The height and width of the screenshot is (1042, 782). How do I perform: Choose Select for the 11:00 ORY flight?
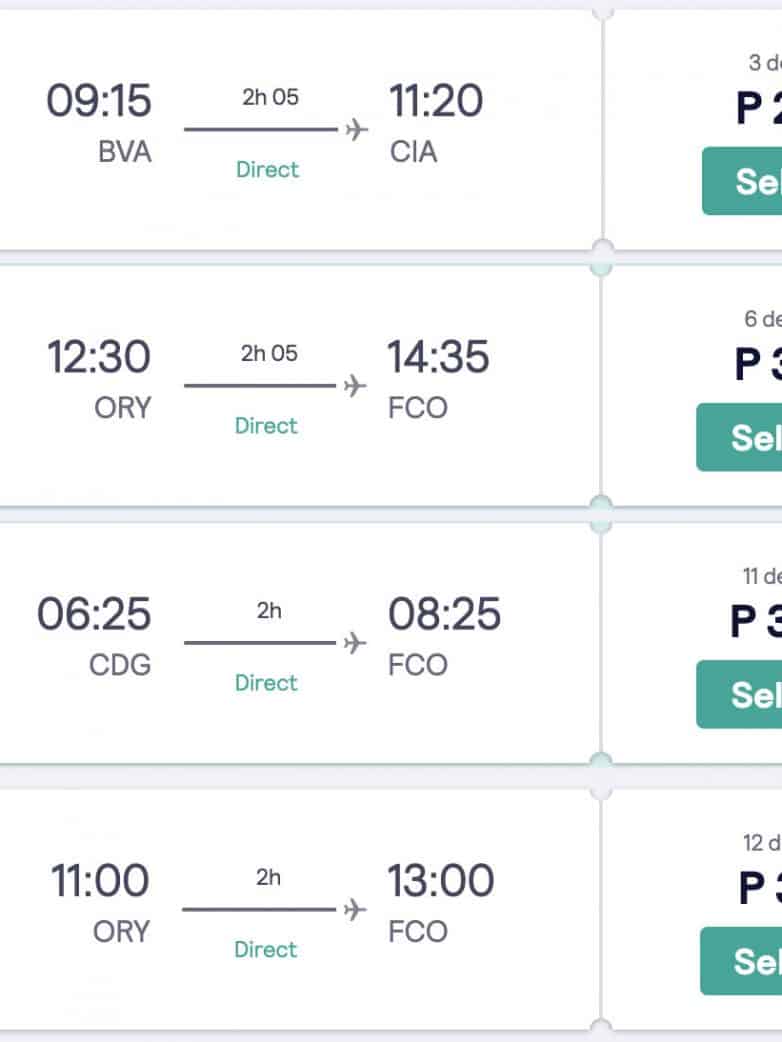tap(742, 961)
